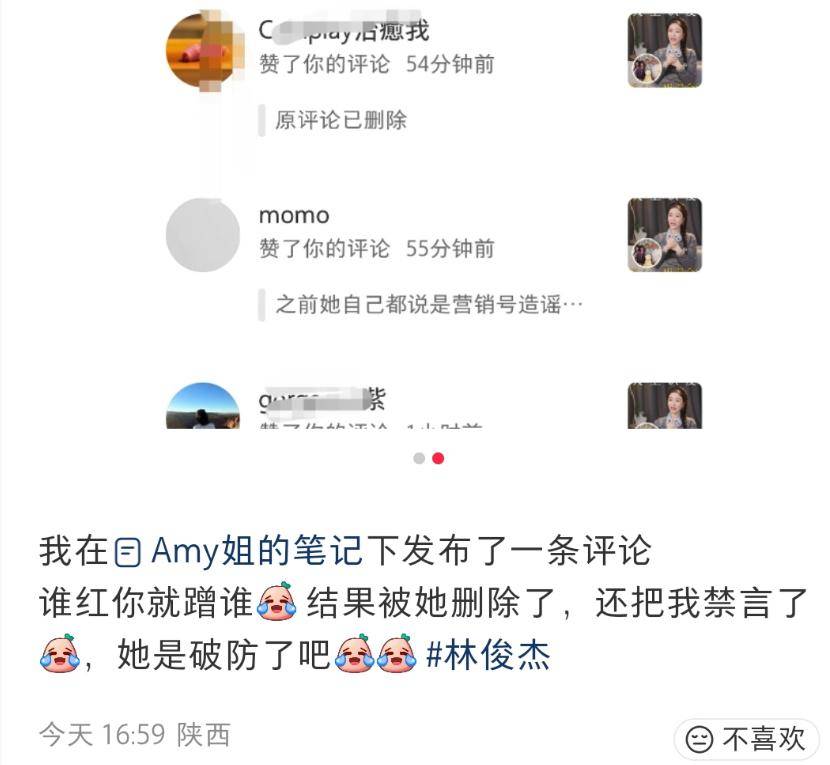
Task: Open the third partially visible video thumbnail
Action: 665,406
